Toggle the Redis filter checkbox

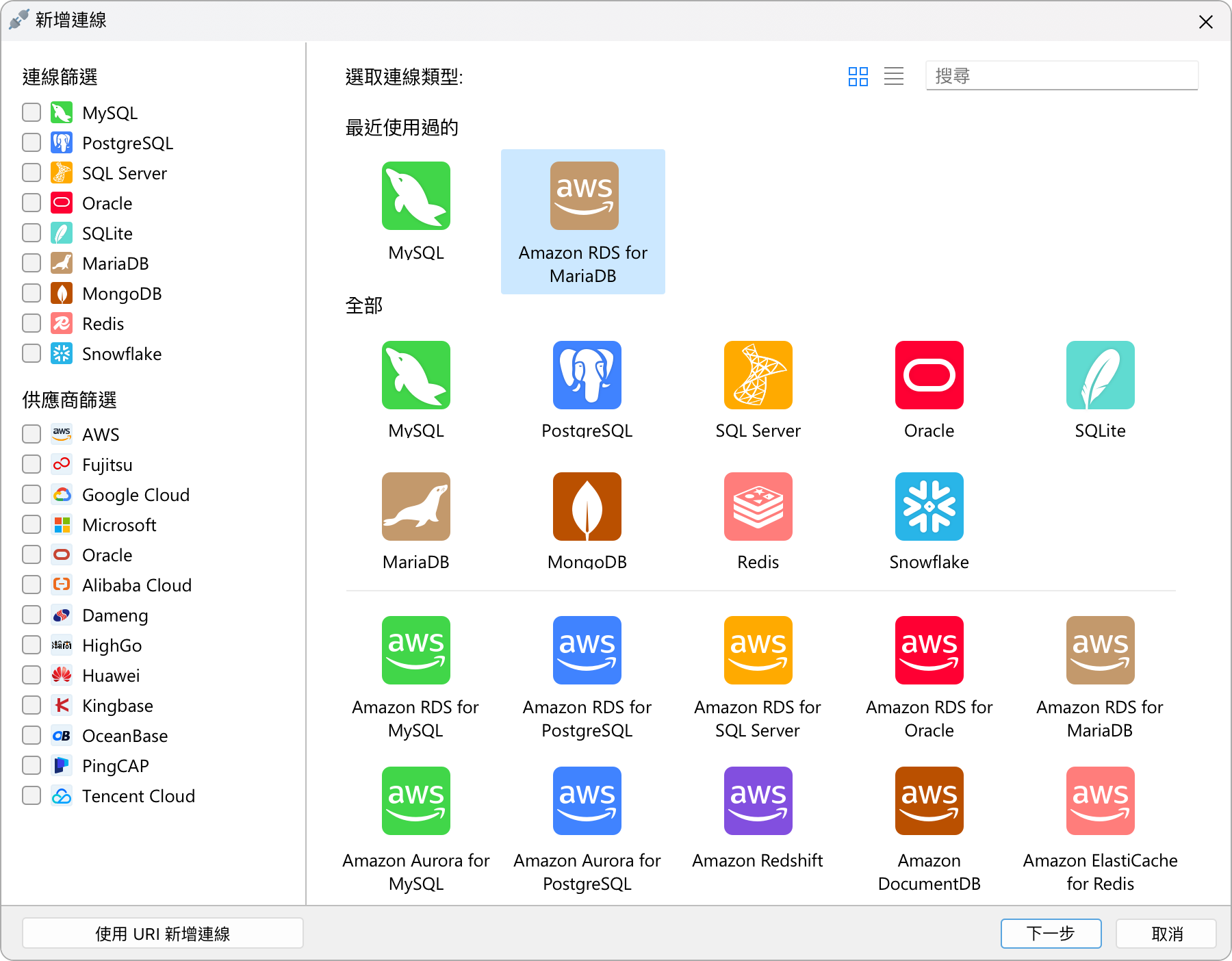coord(31,323)
